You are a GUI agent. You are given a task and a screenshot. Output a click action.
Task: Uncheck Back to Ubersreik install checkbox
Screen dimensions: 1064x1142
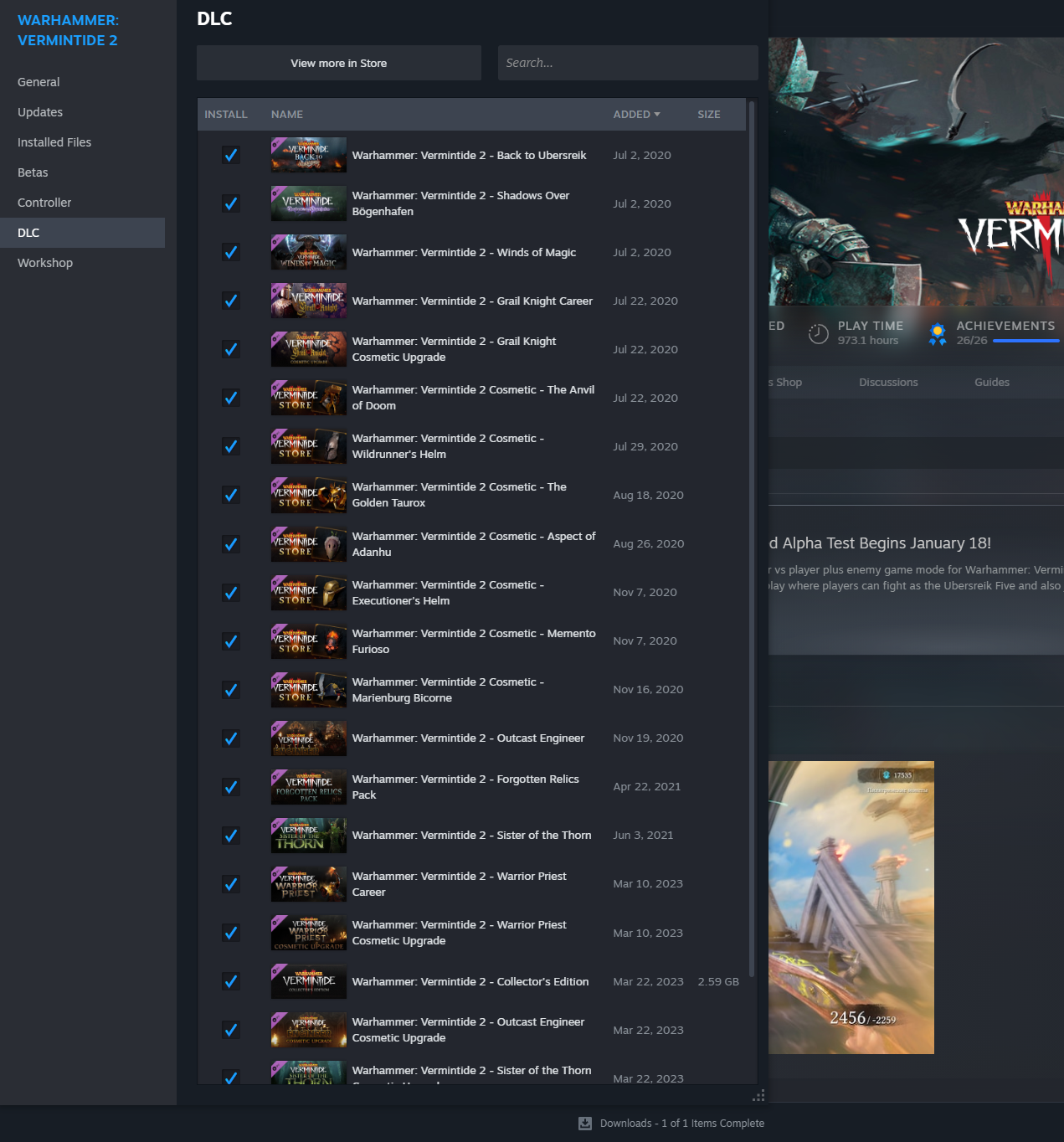click(x=231, y=155)
